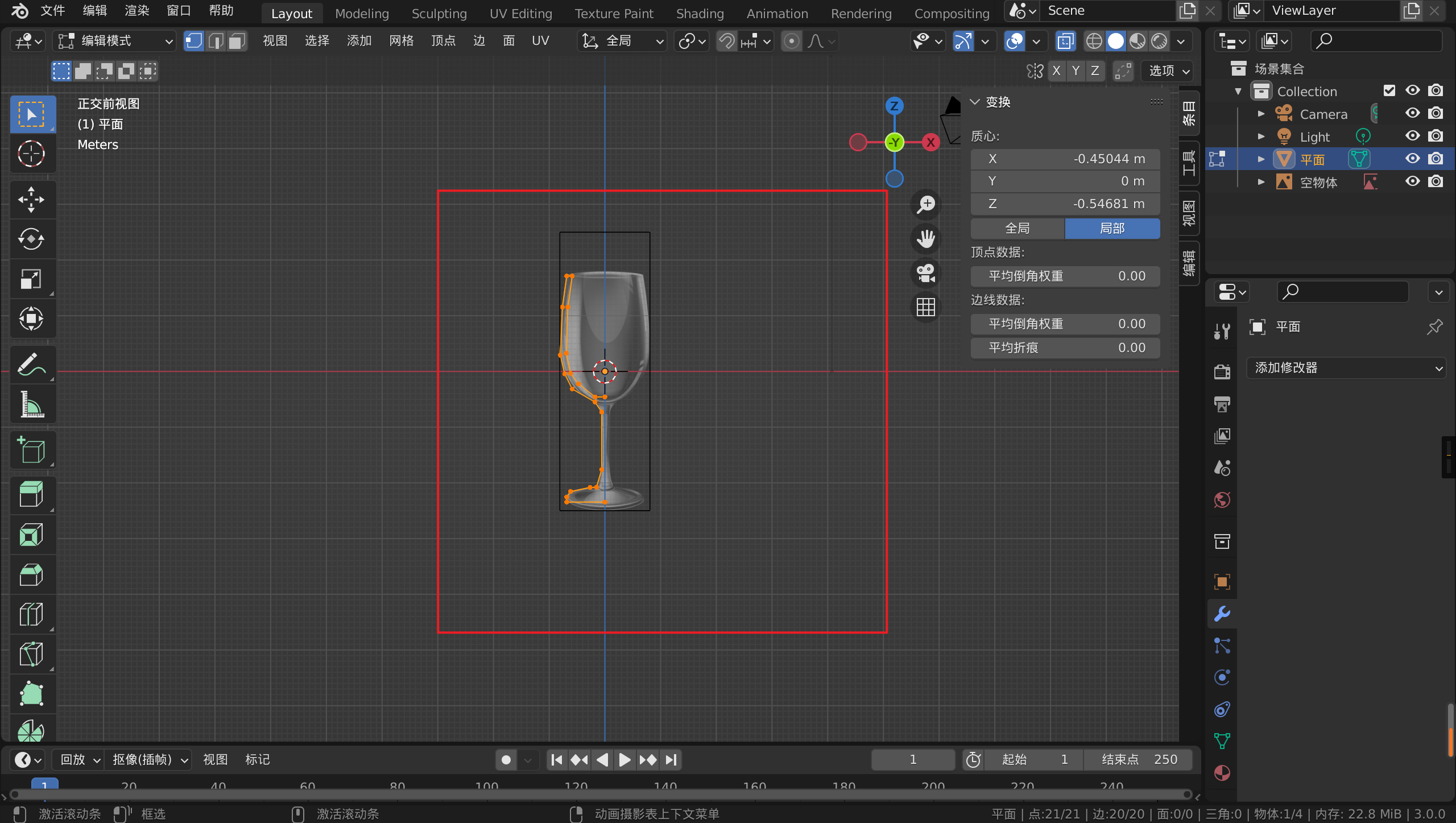The height and width of the screenshot is (823, 1456).
Task: Switch to solid viewport shading
Action: click(x=1116, y=41)
